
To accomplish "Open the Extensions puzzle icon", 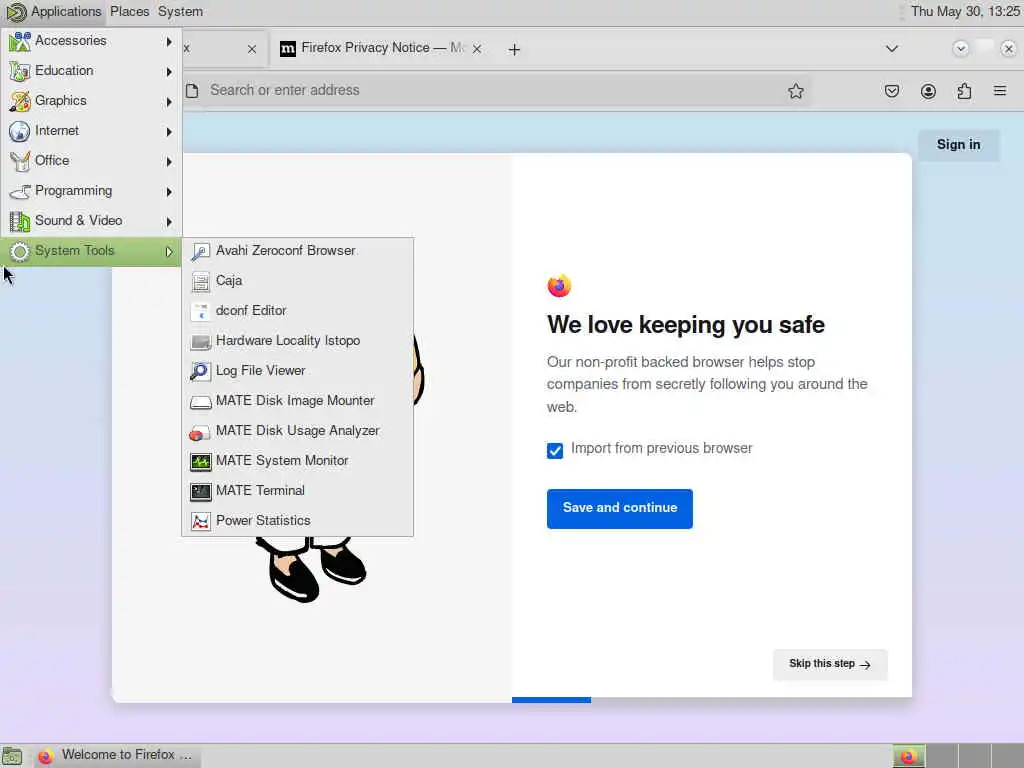I will click(x=965, y=91).
